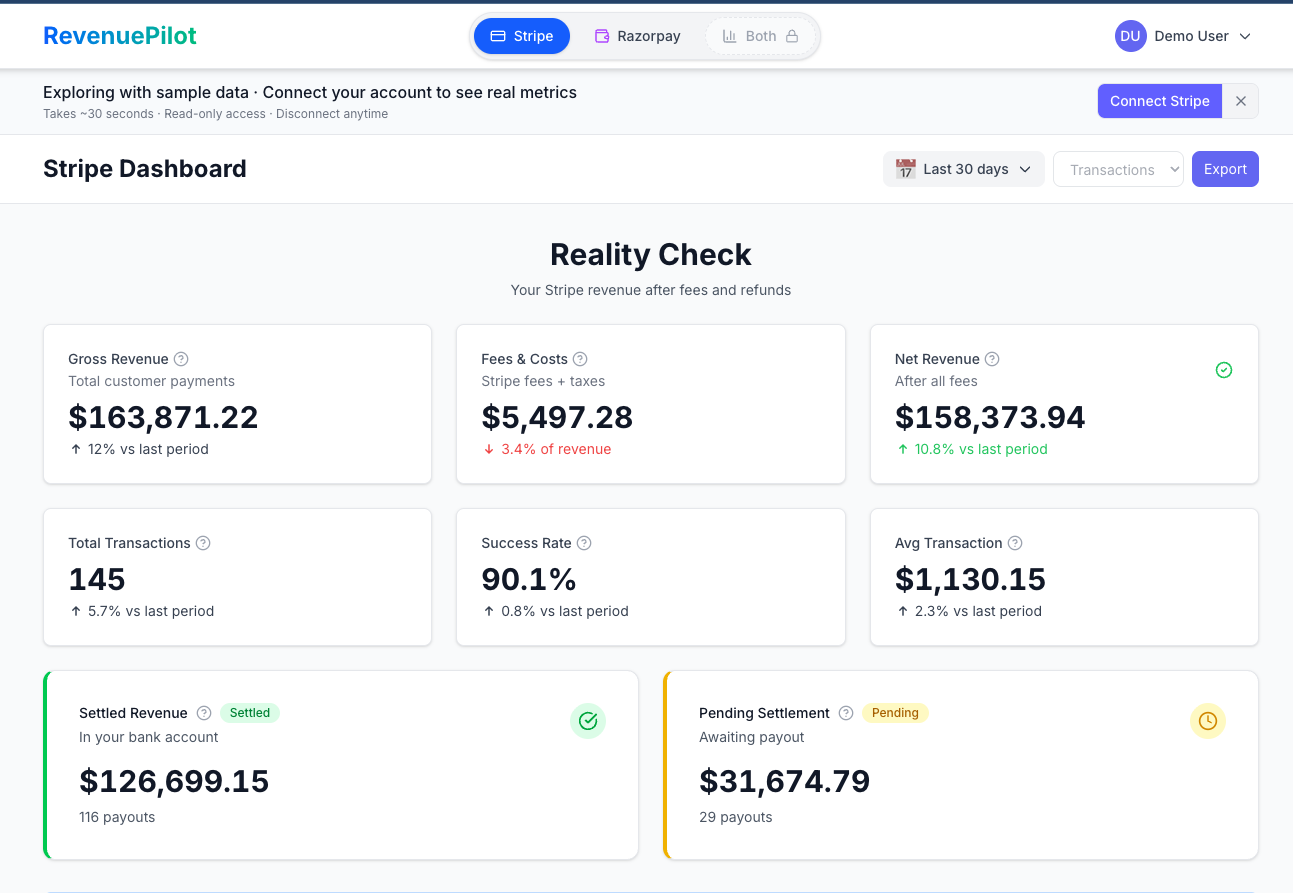Click the green checkmark badge on Net Revenue card

(1224, 370)
